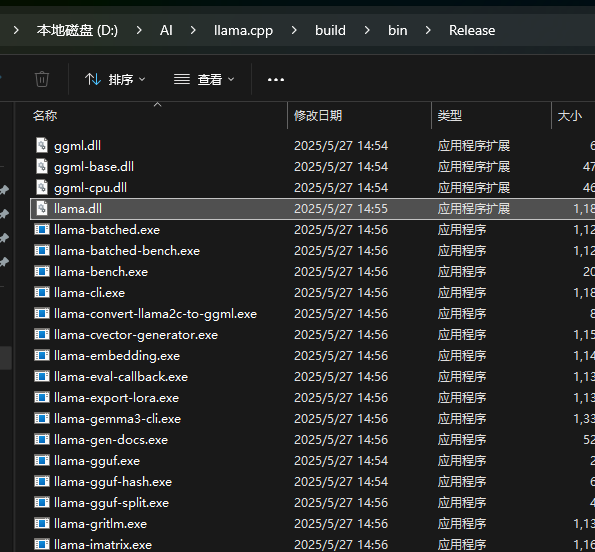The width and height of the screenshot is (595, 552).
Task: Sort by 名称 column header
Action: [x=45, y=115]
